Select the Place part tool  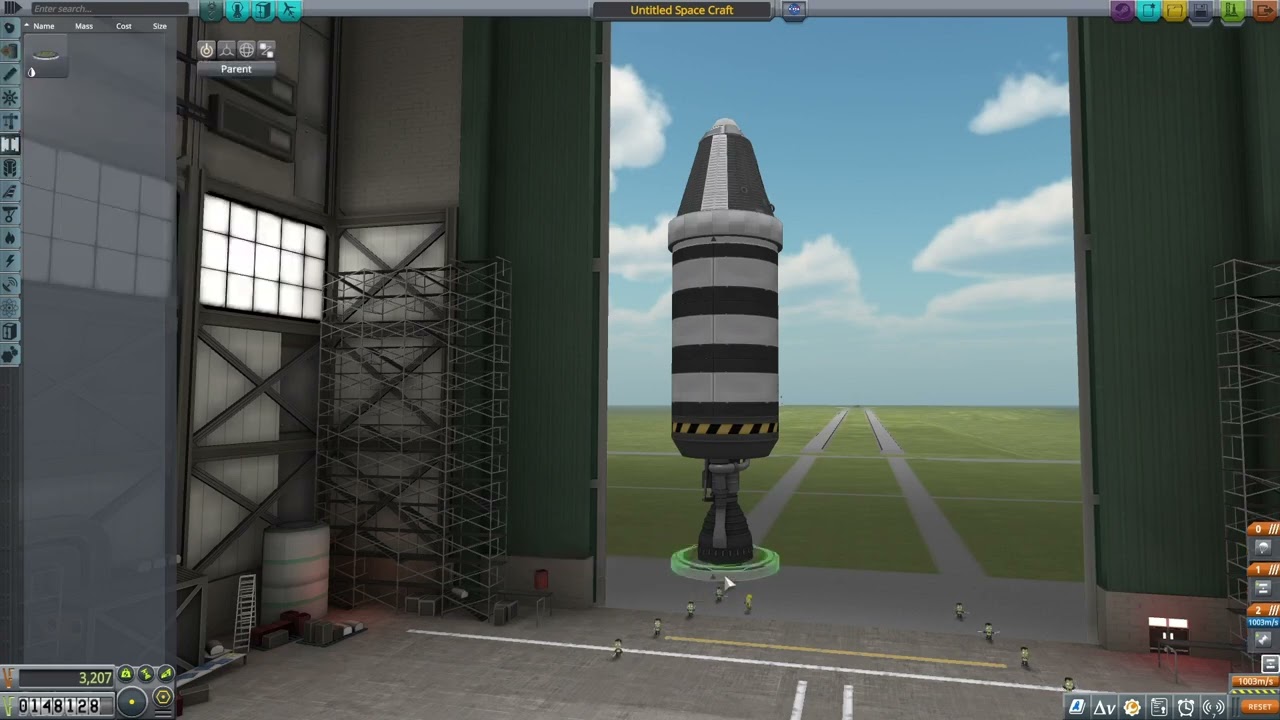tap(207, 49)
